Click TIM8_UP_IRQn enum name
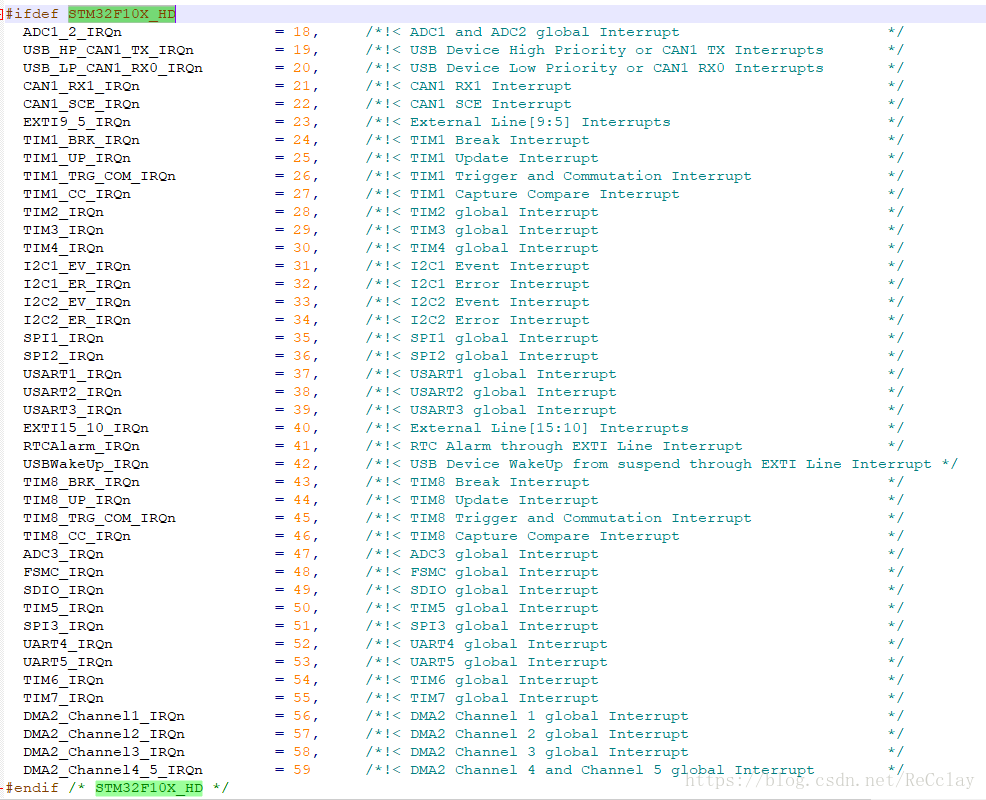 tap(77, 500)
